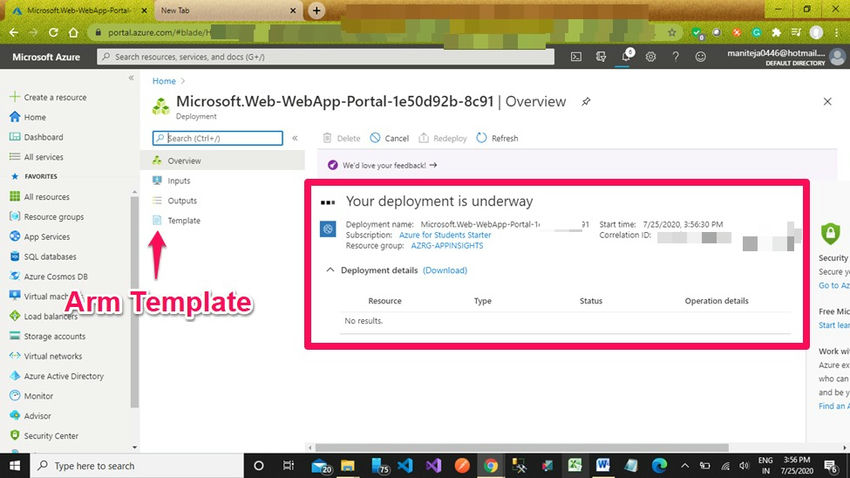The height and width of the screenshot is (478, 850).
Task: Click the Operation details column header
Action: coord(717,301)
